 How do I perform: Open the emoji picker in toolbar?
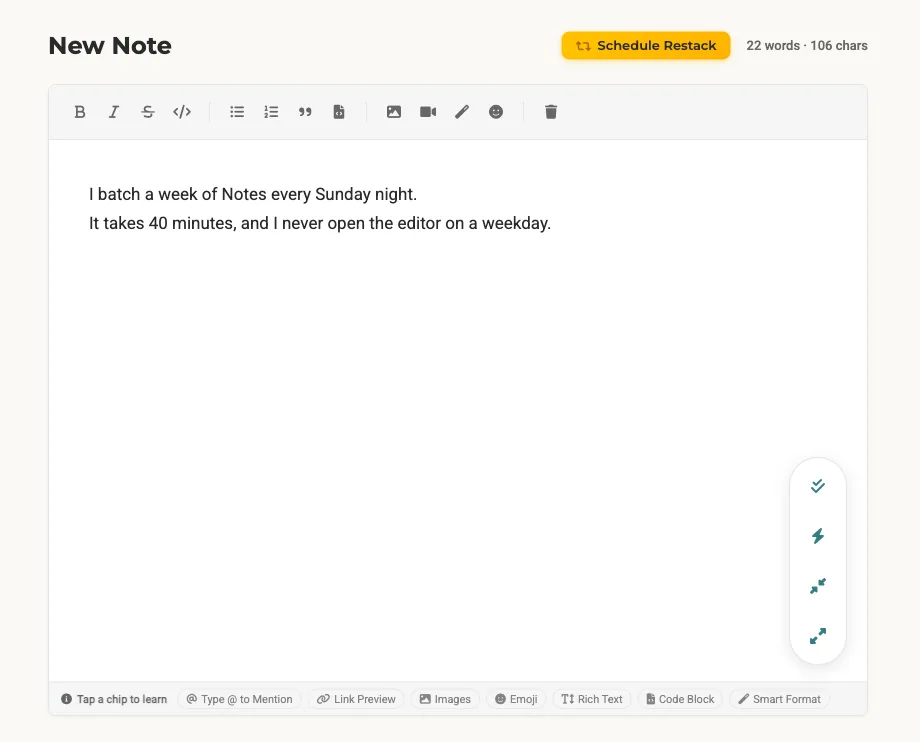point(496,112)
